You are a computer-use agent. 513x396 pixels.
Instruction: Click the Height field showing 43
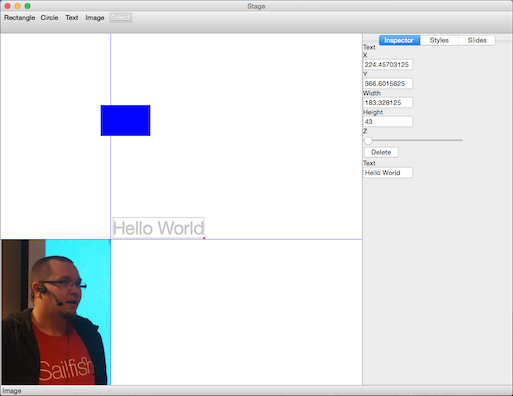(x=388, y=122)
